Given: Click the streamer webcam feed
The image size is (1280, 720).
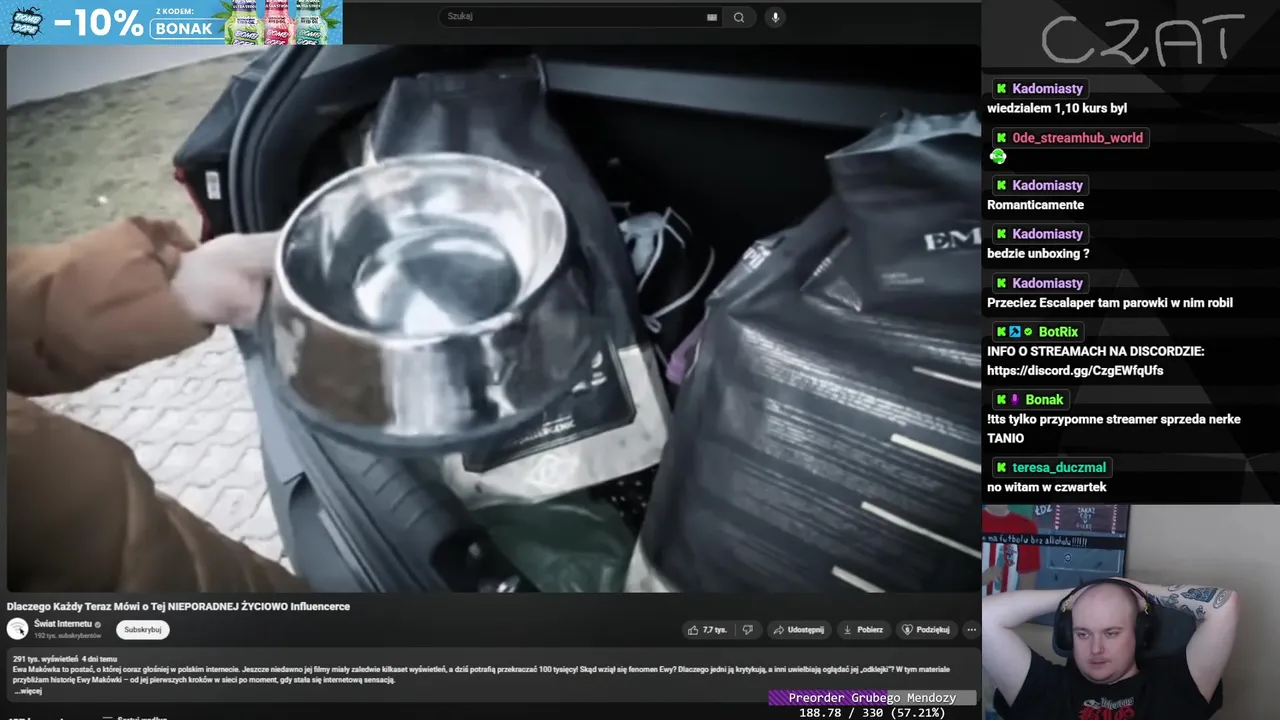Looking at the screenshot, I should [x=1131, y=612].
